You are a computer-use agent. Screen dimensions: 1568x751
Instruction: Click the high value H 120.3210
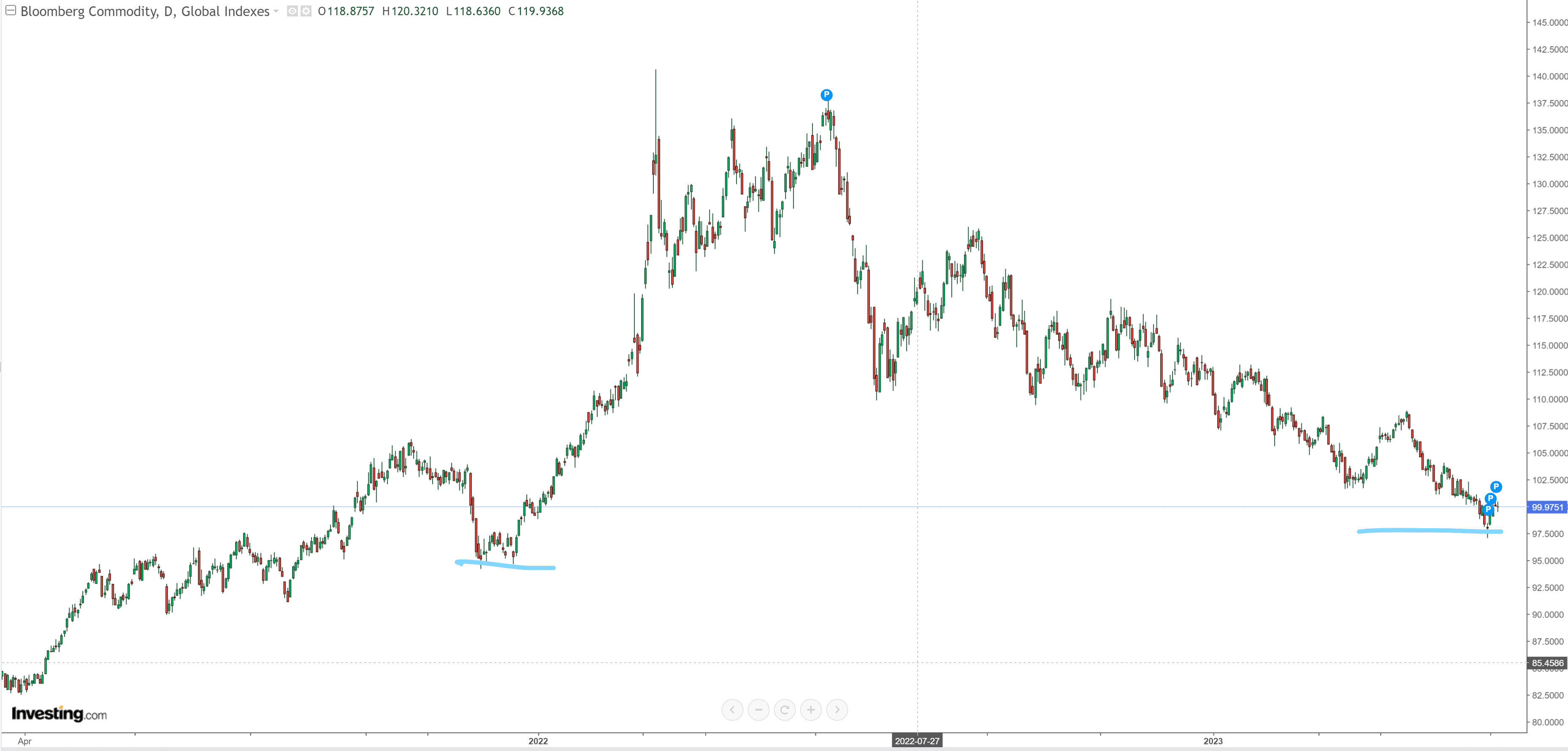(x=410, y=11)
